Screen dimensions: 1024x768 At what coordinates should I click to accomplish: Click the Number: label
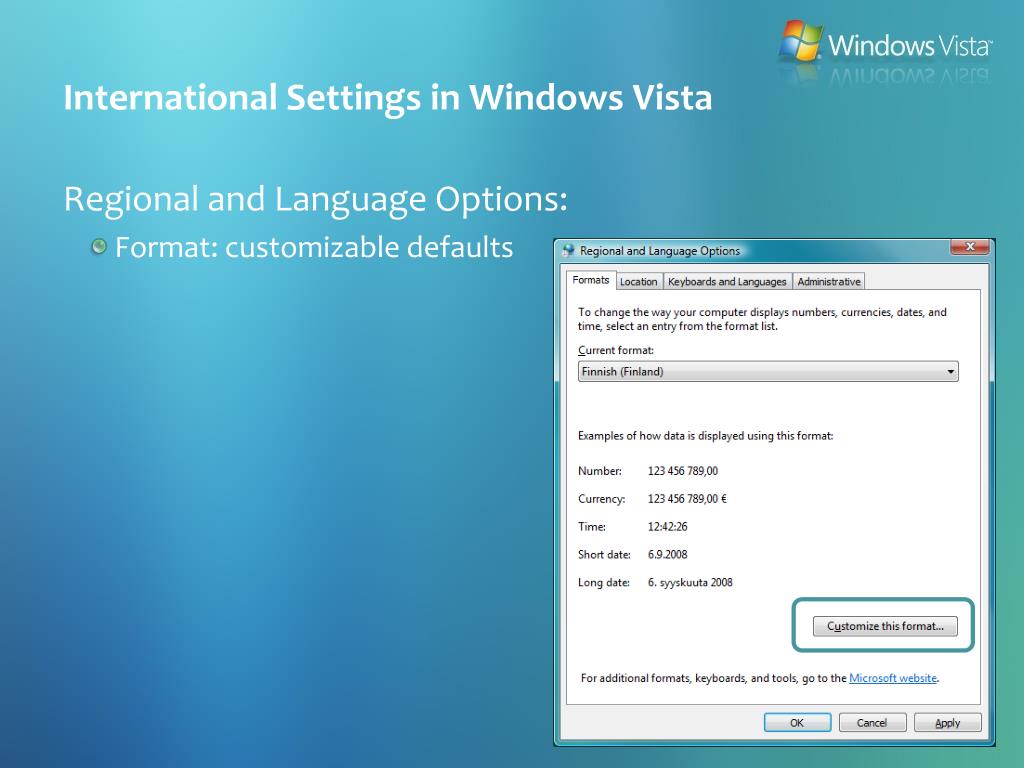[x=600, y=471]
